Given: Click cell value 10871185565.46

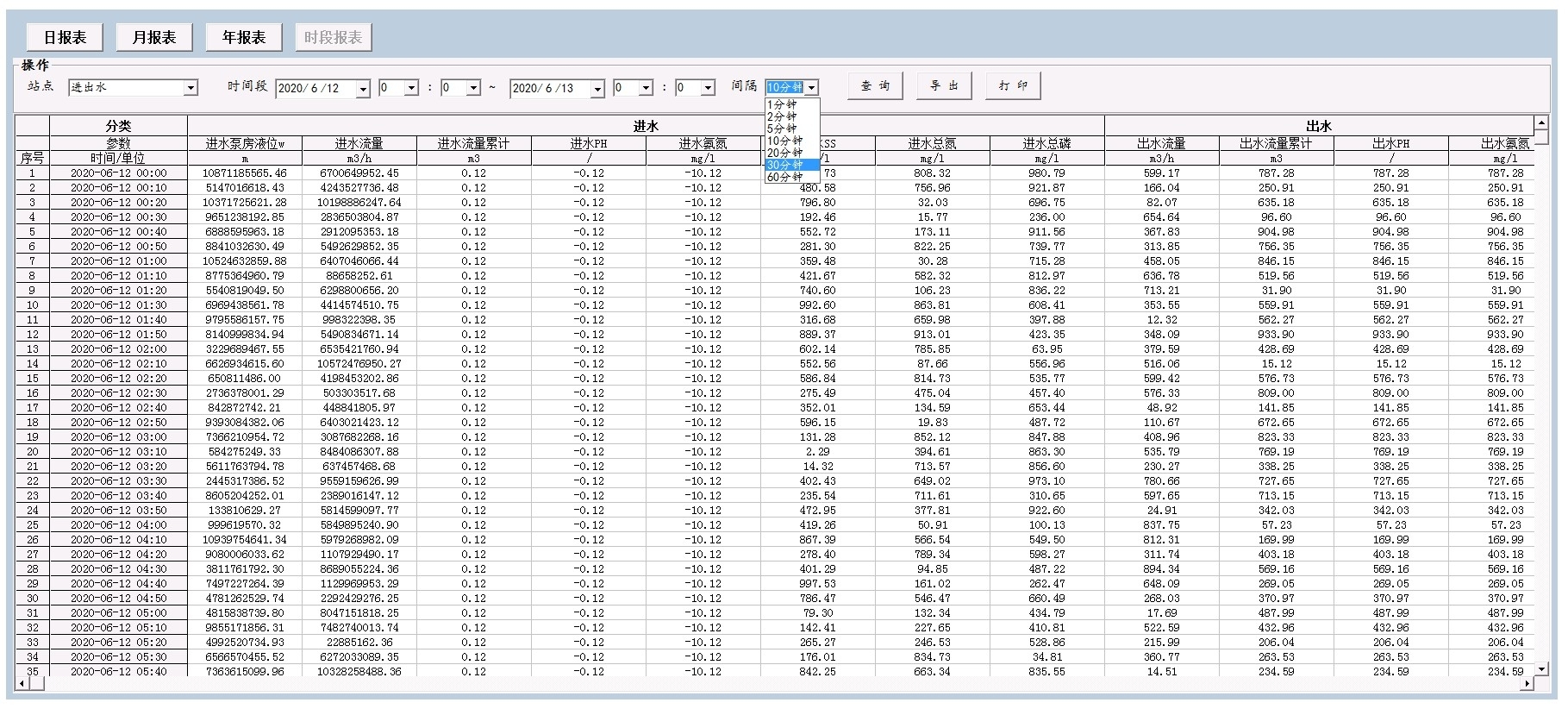Looking at the screenshot, I should [245, 173].
